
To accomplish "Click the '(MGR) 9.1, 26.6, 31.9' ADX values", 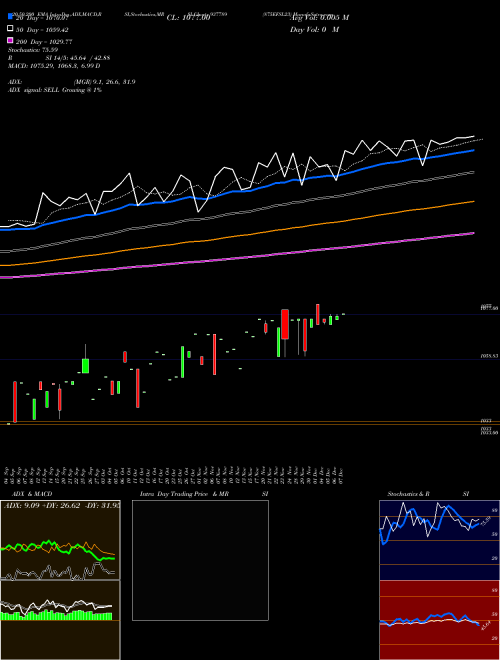I will coord(104,82).
